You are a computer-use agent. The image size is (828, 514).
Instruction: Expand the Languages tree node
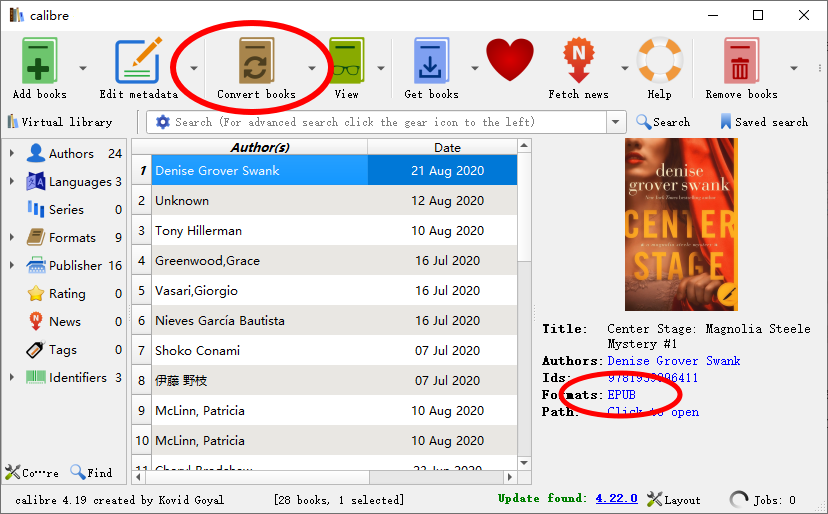[x=12, y=181]
